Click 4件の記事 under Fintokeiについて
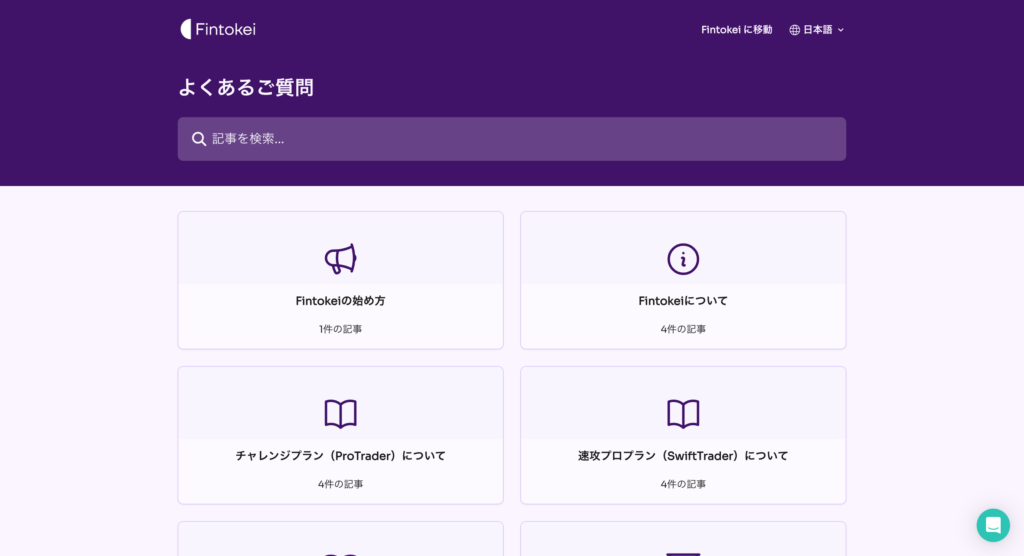This screenshot has height=556, width=1024. pyautogui.click(x=683, y=329)
